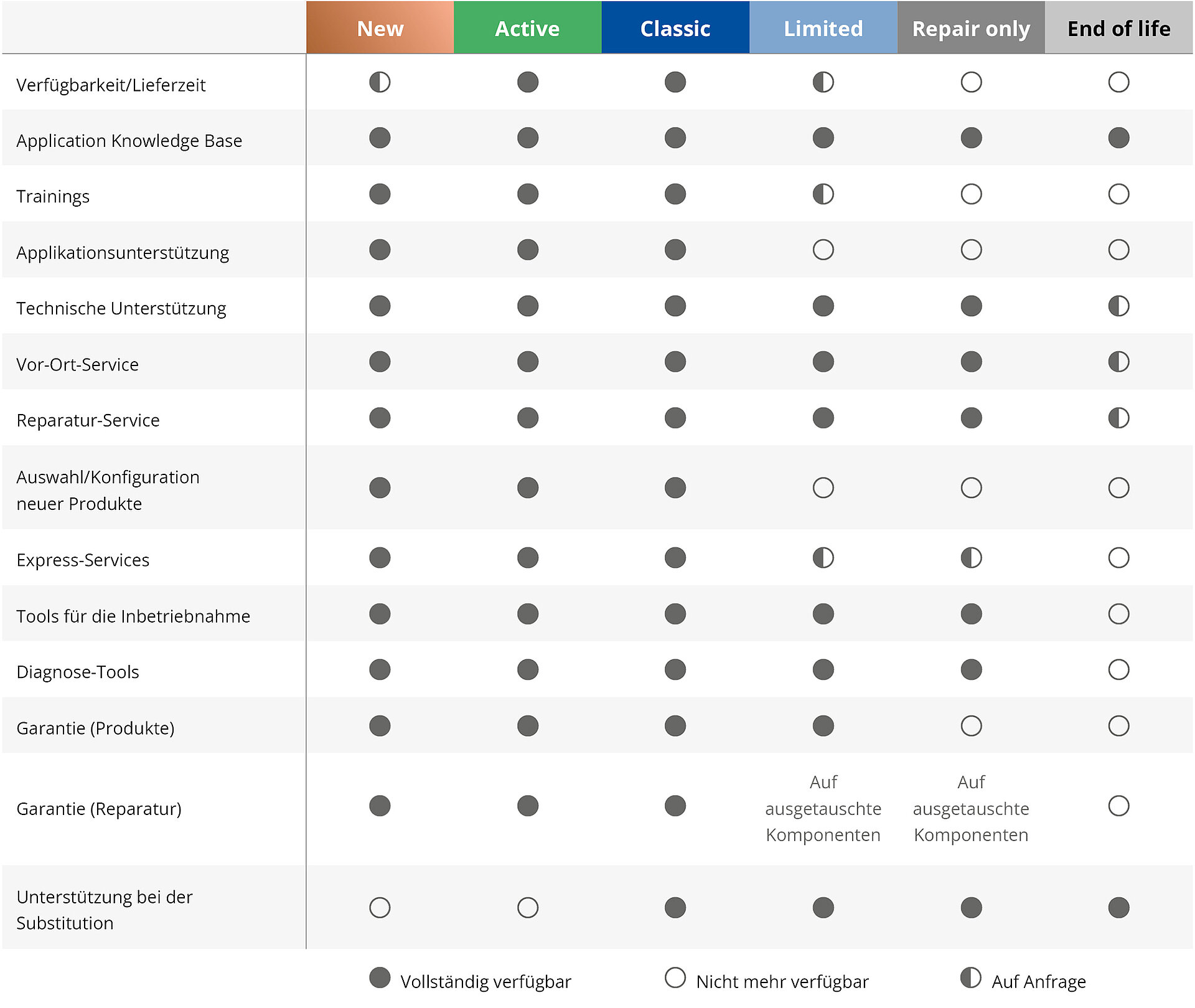Click the half circle for Express-Services under Limited
The image size is (1195, 1008).
823,558
